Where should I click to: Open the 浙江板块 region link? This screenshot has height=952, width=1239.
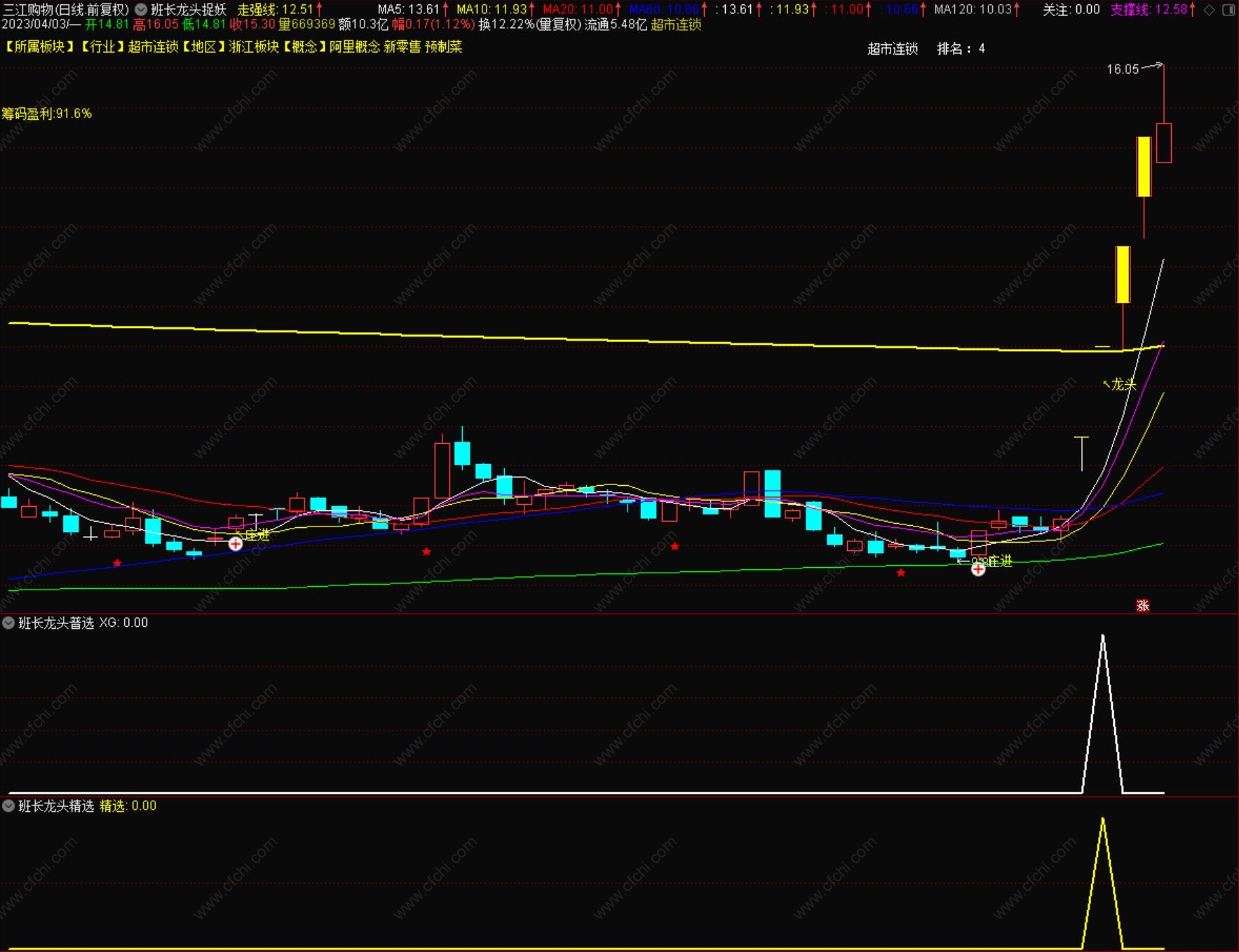254,47
